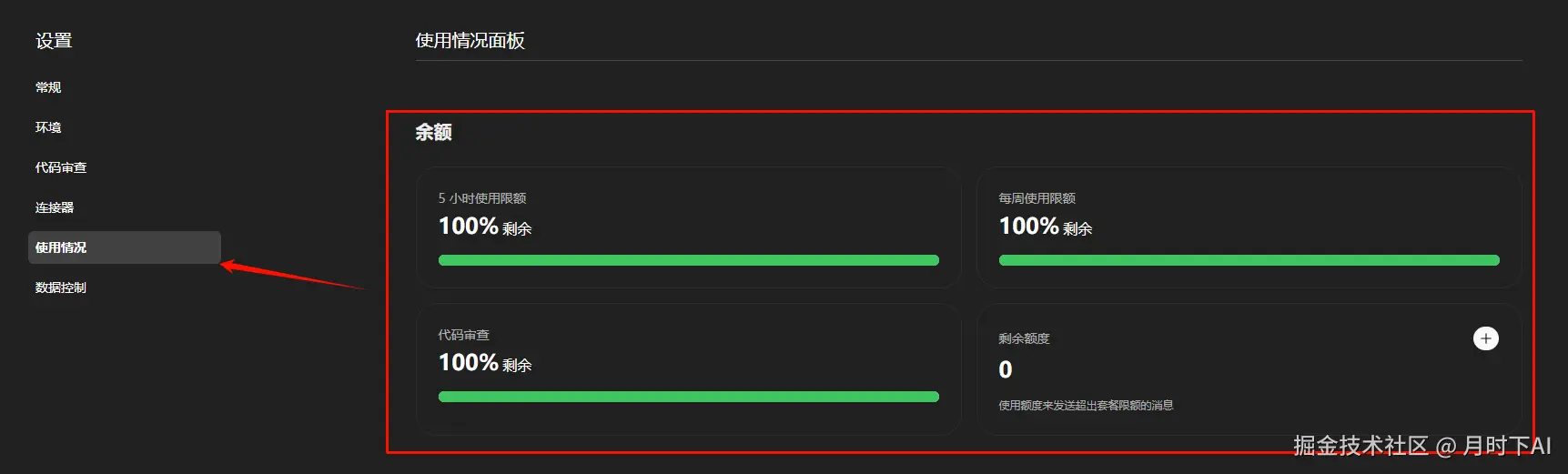Click the 每周使用限额 card label

(x=1037, y=198)
